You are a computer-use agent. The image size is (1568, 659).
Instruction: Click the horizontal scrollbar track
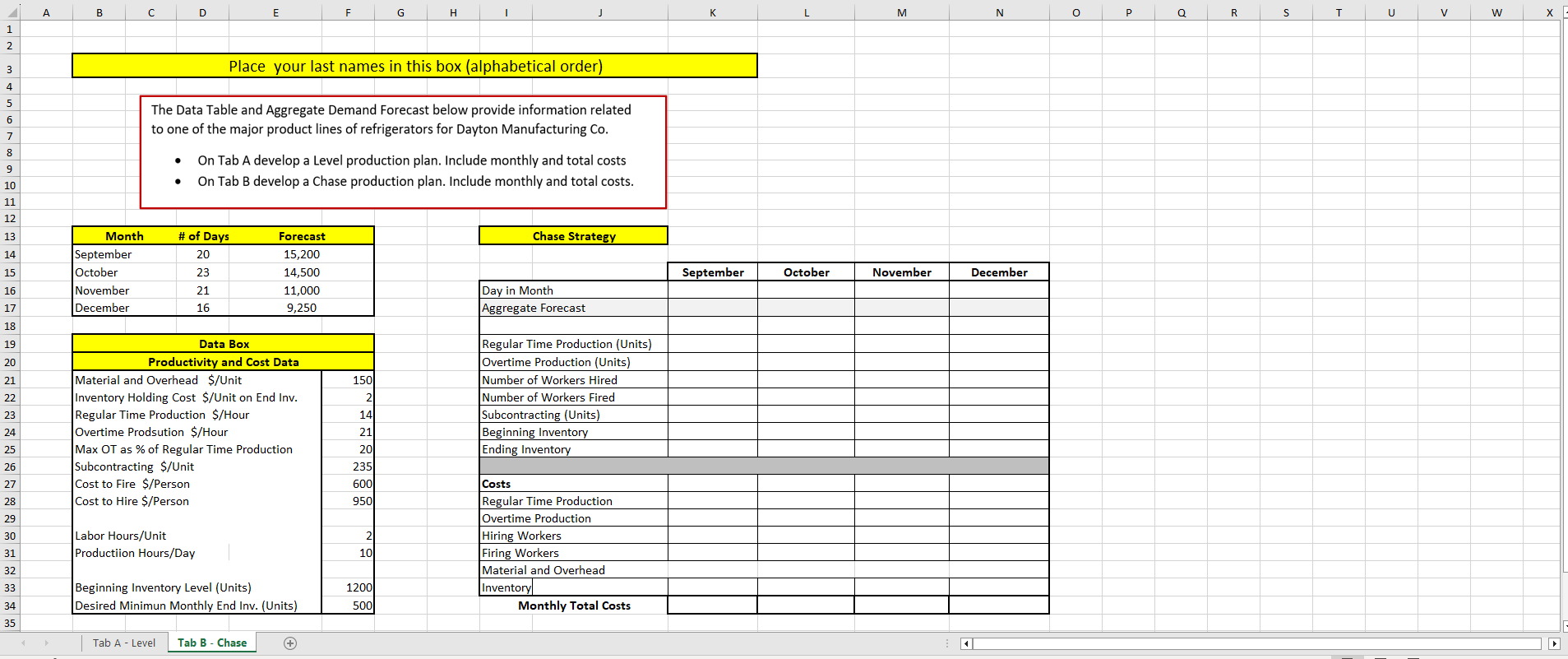coord(1256,643)
